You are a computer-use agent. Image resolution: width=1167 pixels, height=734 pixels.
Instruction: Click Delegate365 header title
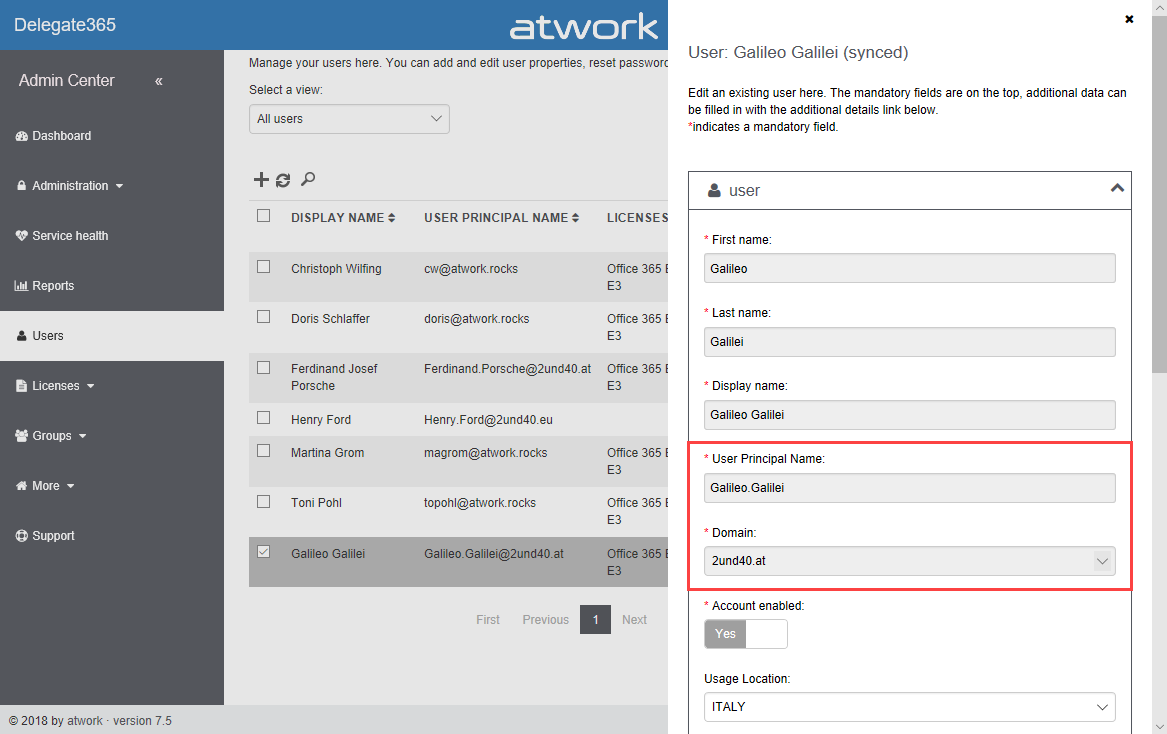(x=65, y=25)
